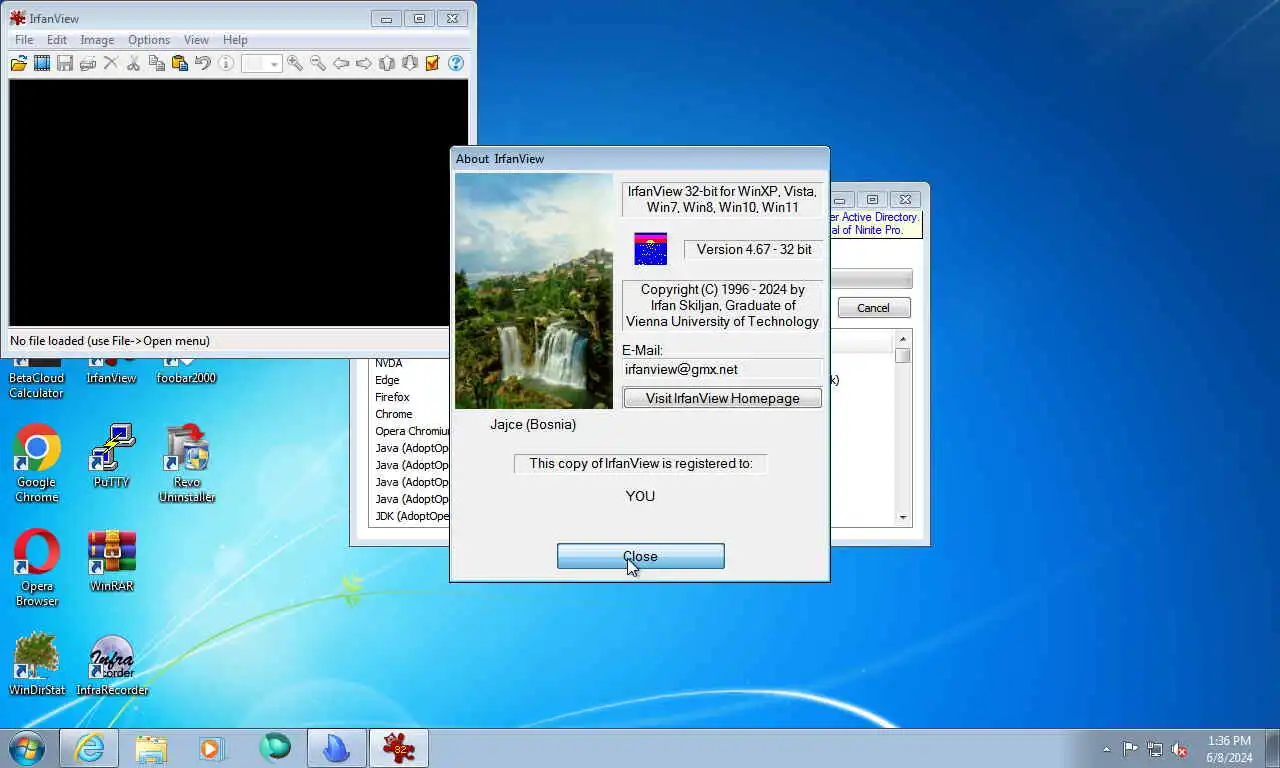Select Firefox in the Ninite list
Image resolution: width=1280 pixels, height=768 pixels.
(x=392, y=397)
